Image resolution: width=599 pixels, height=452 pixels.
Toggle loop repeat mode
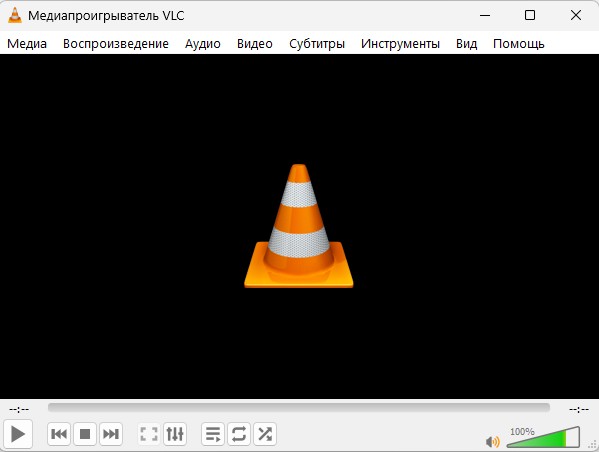coord(239,434)
